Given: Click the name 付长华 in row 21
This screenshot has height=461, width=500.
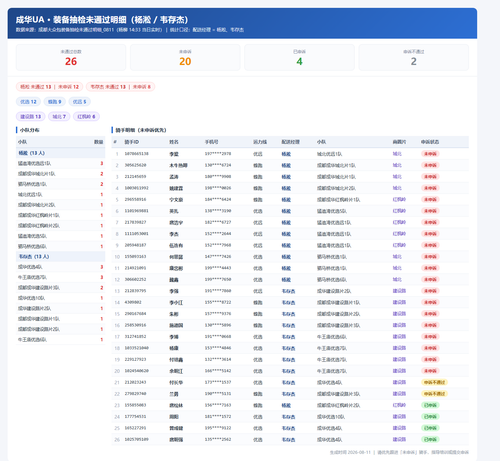Looking at the screenshot, I should click(x=176, y=383).
